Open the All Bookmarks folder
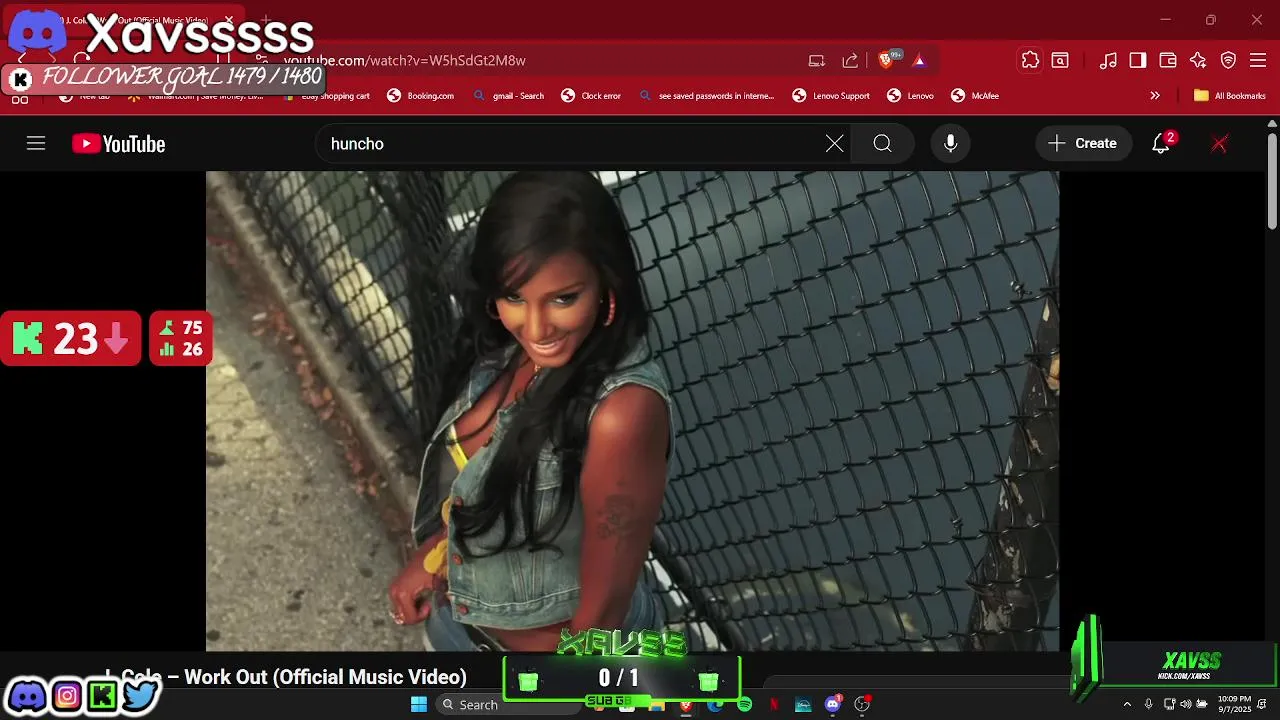Viewport: 1280px width, 720px height. (x=1230, y=96)
